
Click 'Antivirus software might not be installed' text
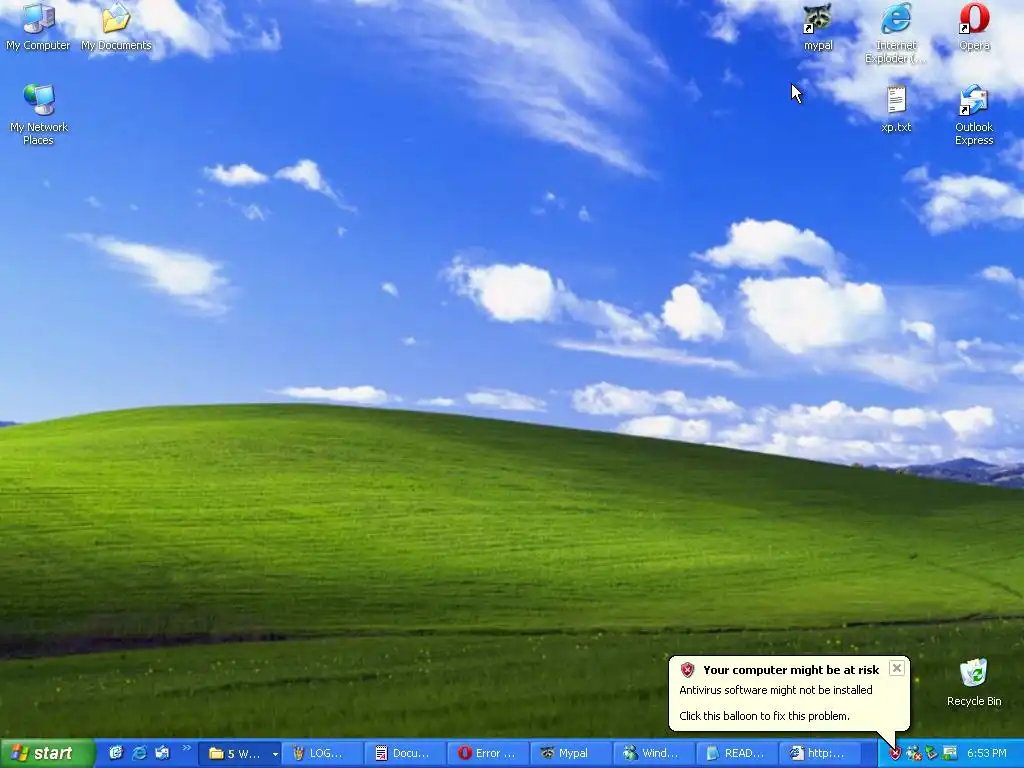776,690
